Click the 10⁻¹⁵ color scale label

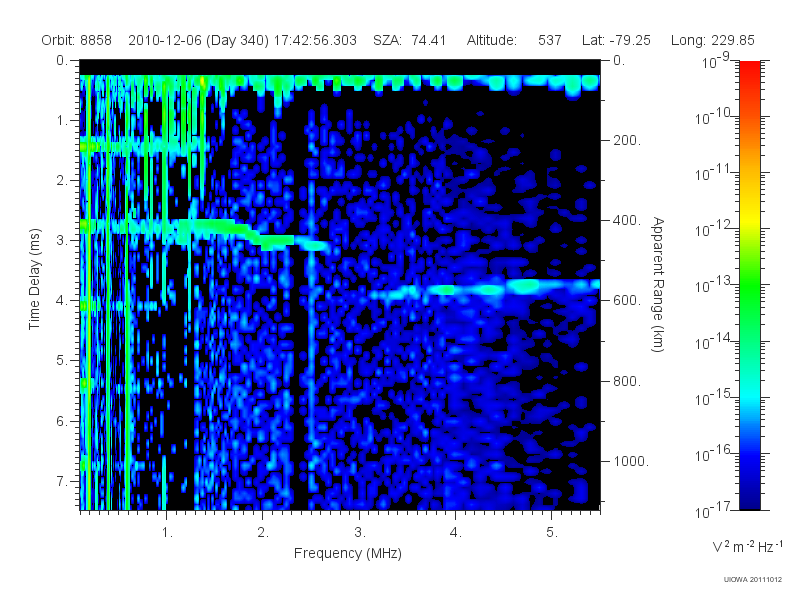click(x=714, y=397)
